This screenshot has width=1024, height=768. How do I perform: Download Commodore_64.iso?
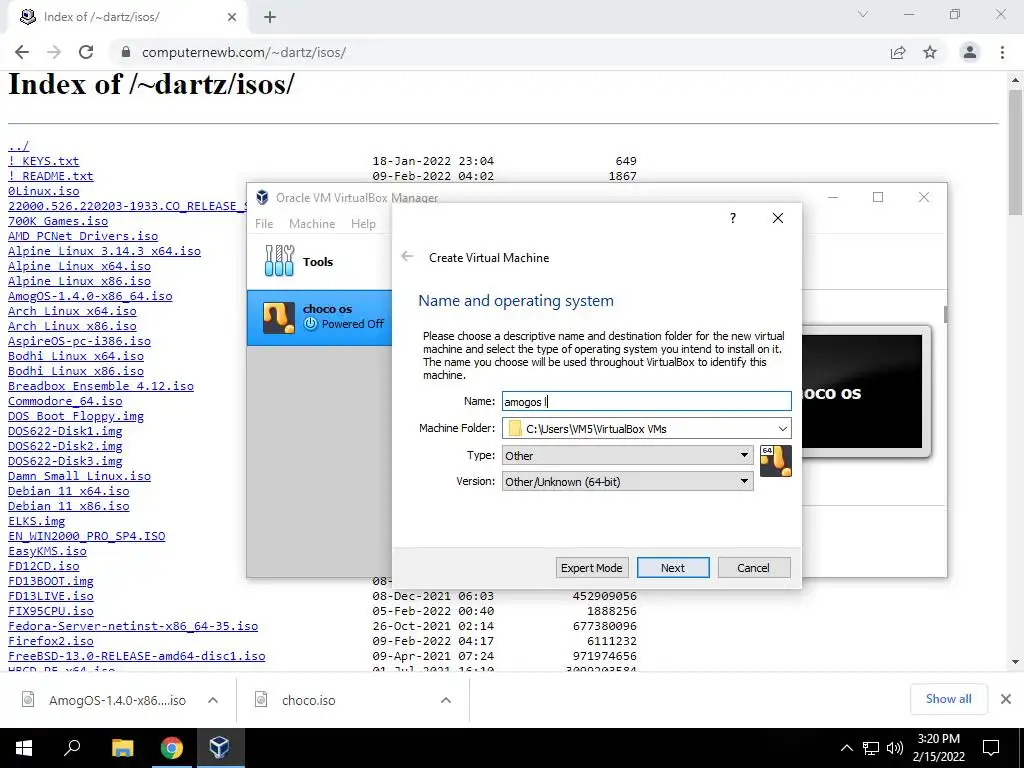coord(65,401)
